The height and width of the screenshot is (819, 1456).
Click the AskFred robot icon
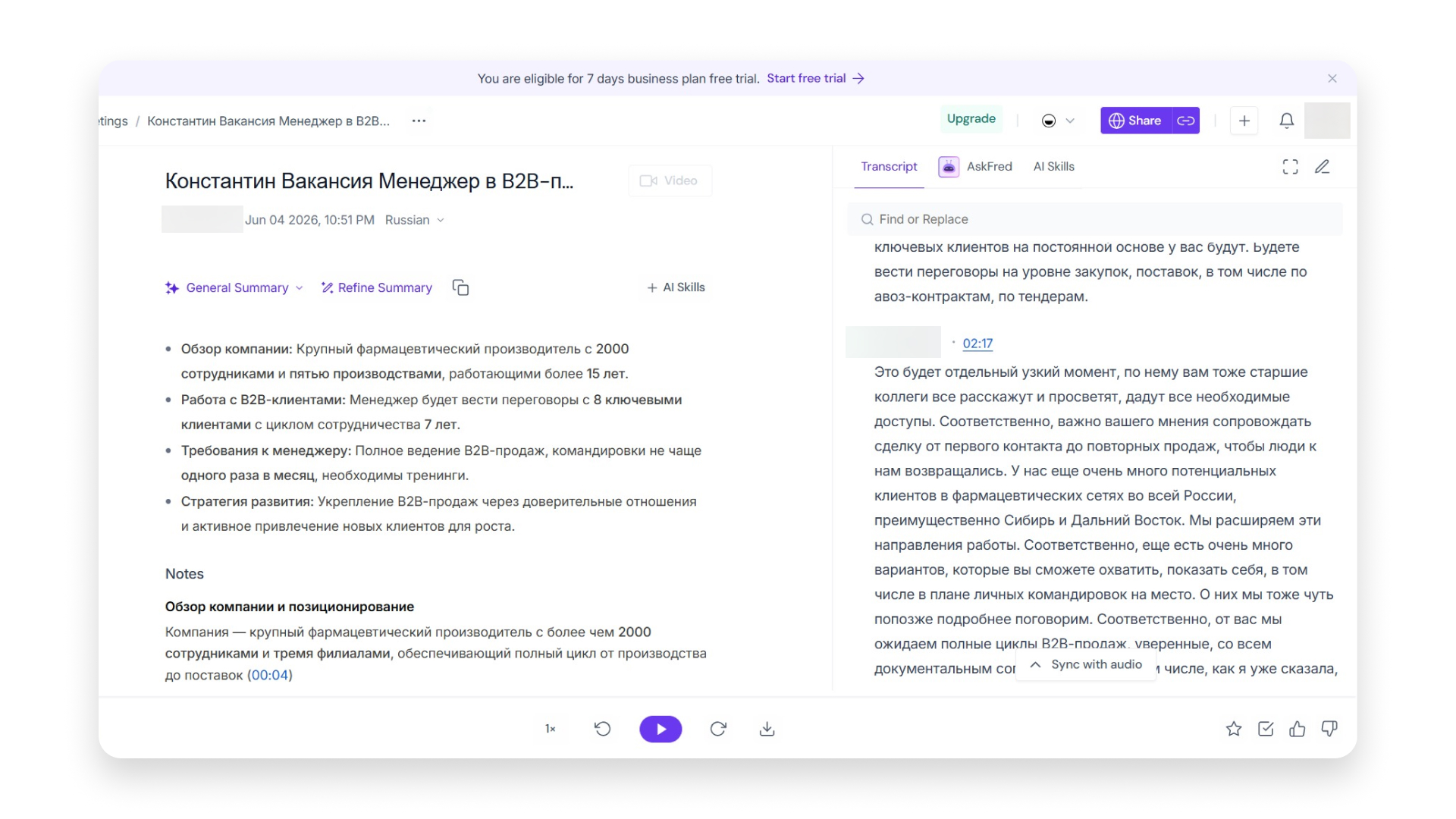coord(949,167)
